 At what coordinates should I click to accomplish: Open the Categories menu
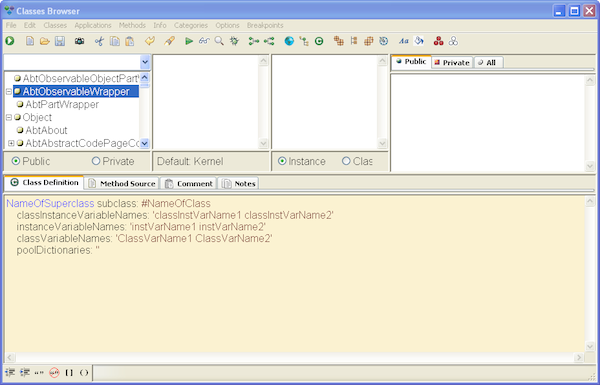tap(191, 25)
